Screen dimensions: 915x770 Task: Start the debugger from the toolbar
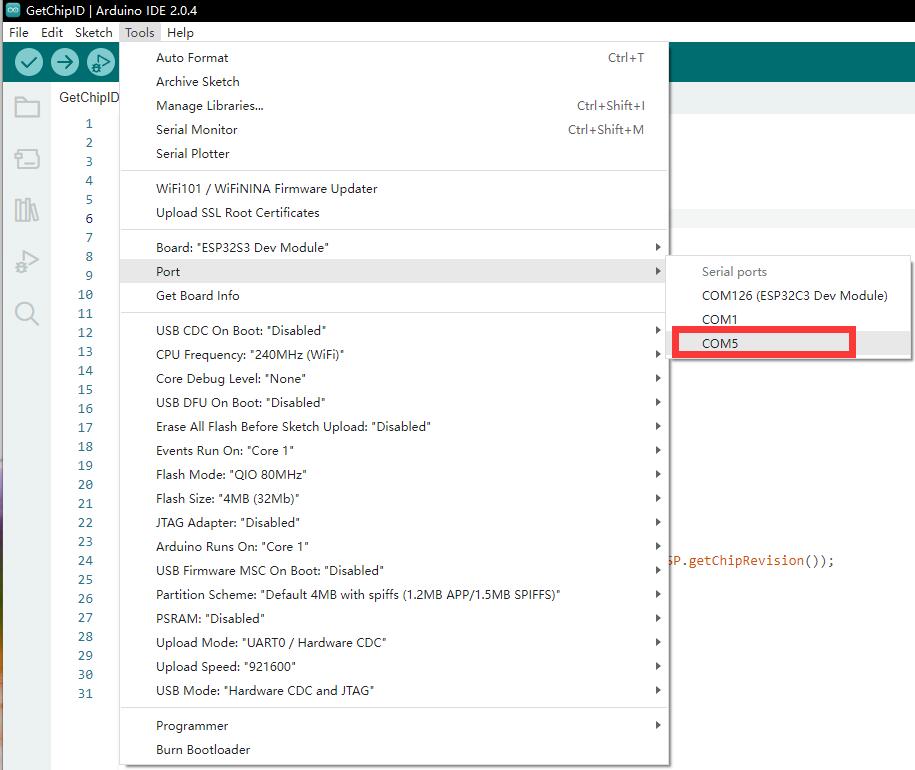(x=100, y=62)
